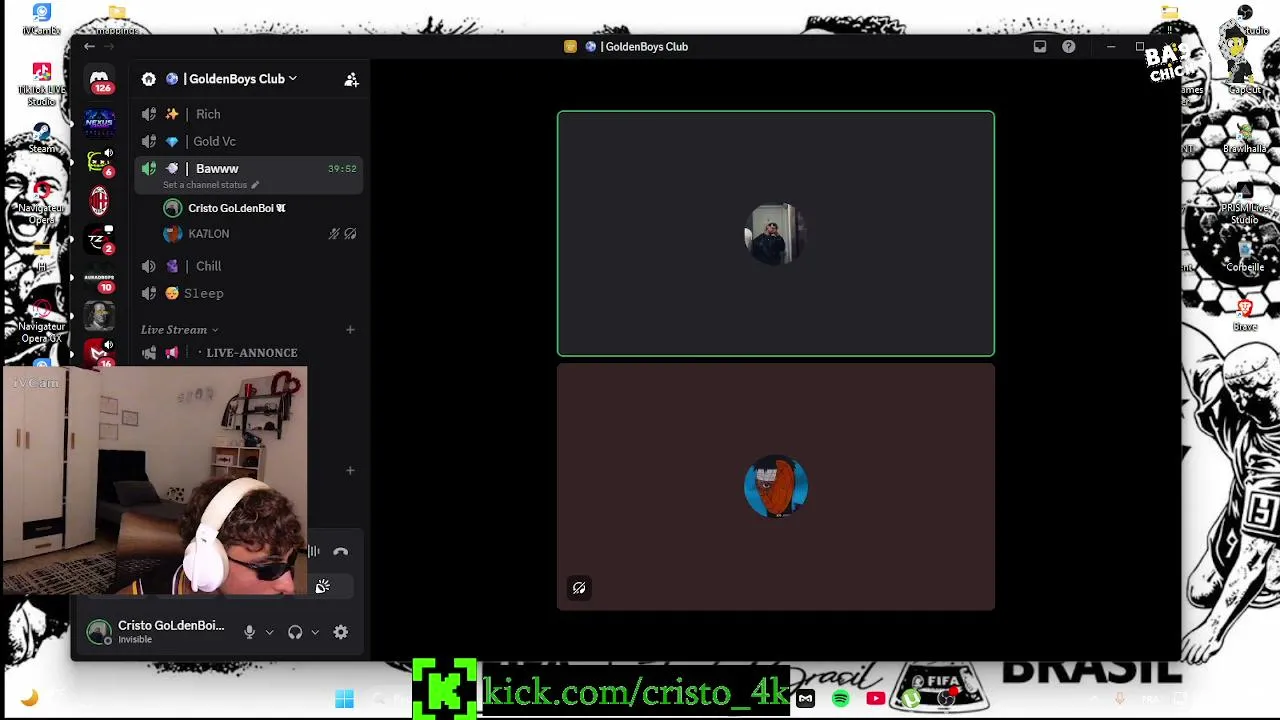The image size is (1280, 720).
Task: Open own profile from user panel
Action: tap(156, 632)
